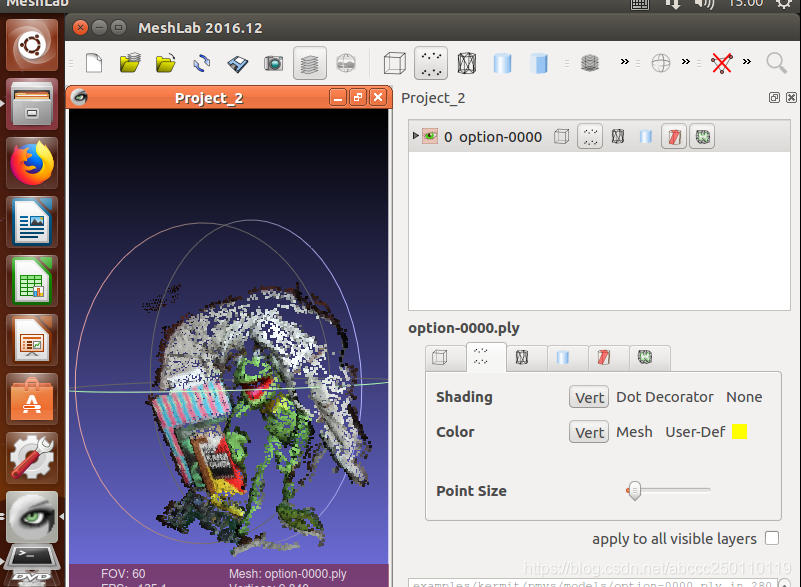Import mesh using the folder arrow icon
Screen dimensions: 801x587
(166, 63)
